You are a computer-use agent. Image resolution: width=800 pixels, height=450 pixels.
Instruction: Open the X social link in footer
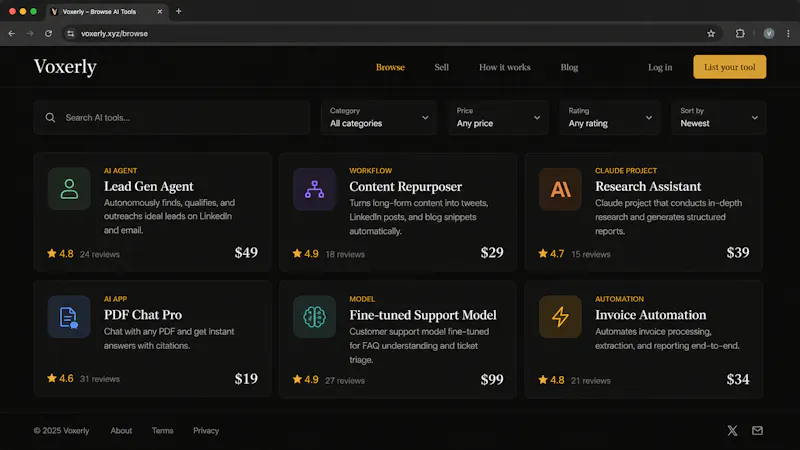pyautogui.click(x=732, y=431)
